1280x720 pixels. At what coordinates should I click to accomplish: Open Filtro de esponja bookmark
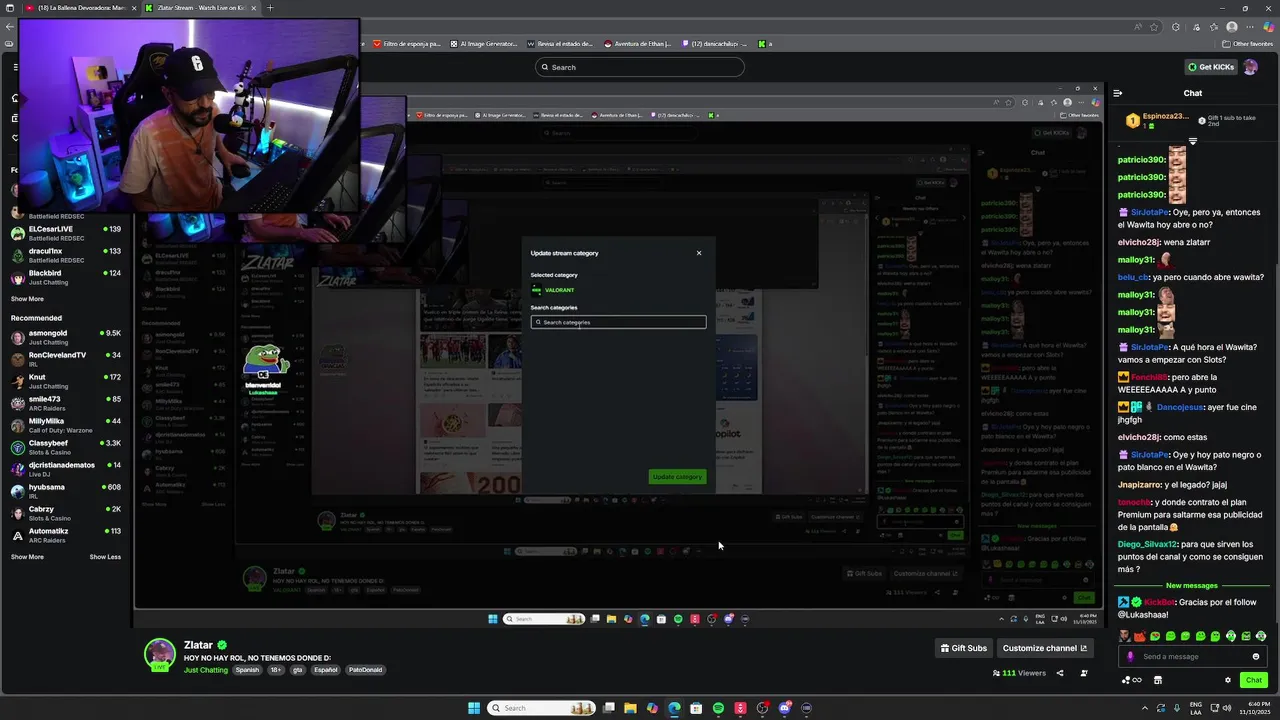(407, 44)
